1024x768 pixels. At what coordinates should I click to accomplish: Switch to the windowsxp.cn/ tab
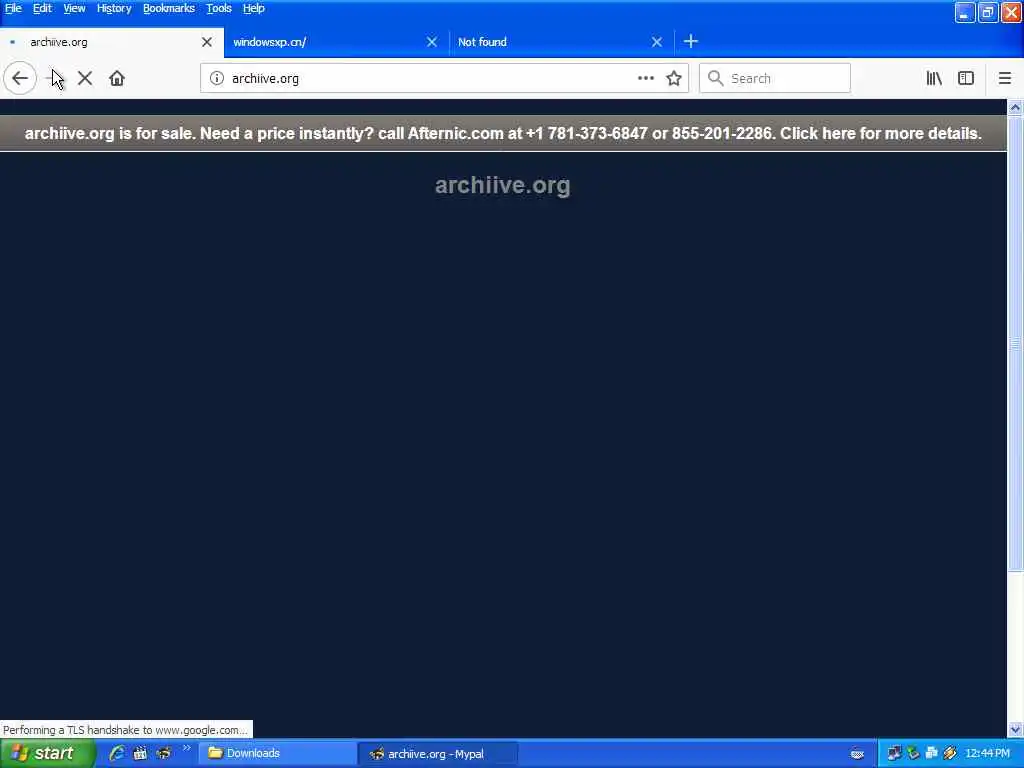[x=327, y=42]
